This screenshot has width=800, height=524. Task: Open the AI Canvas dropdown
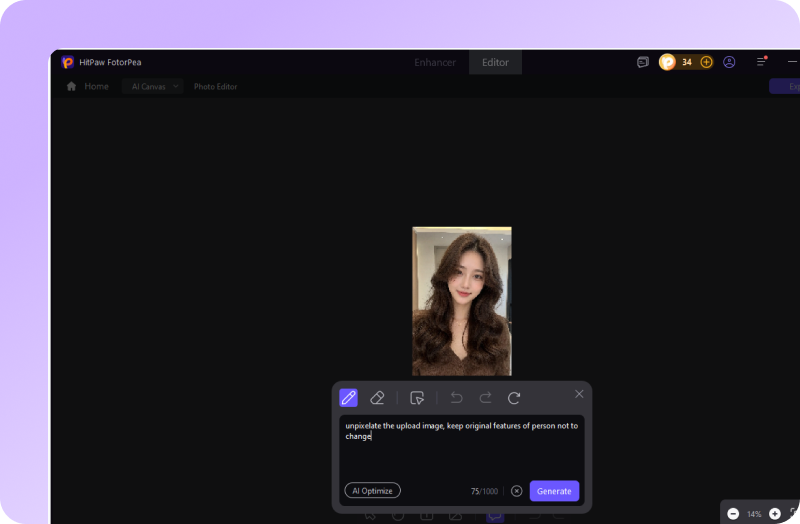point(153,86)
